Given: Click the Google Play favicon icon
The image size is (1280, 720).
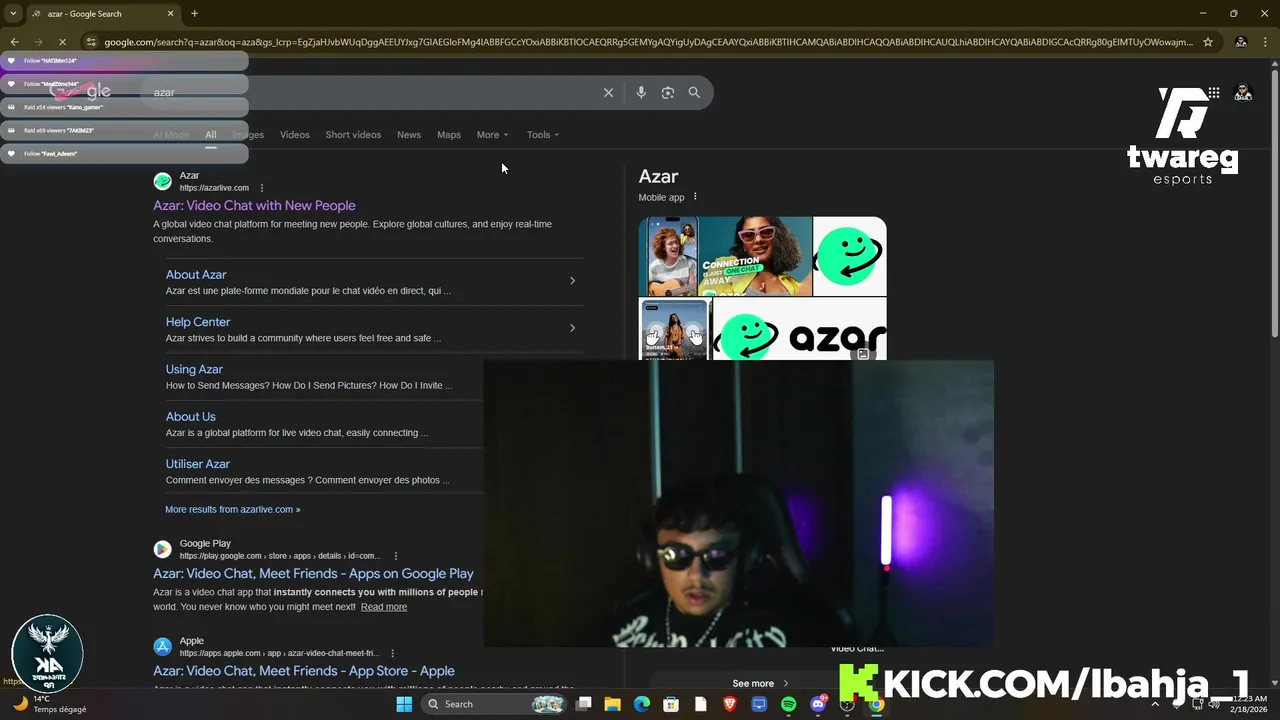Looking at the screenshot, I should pyautogui.click(x=162, y=549).
